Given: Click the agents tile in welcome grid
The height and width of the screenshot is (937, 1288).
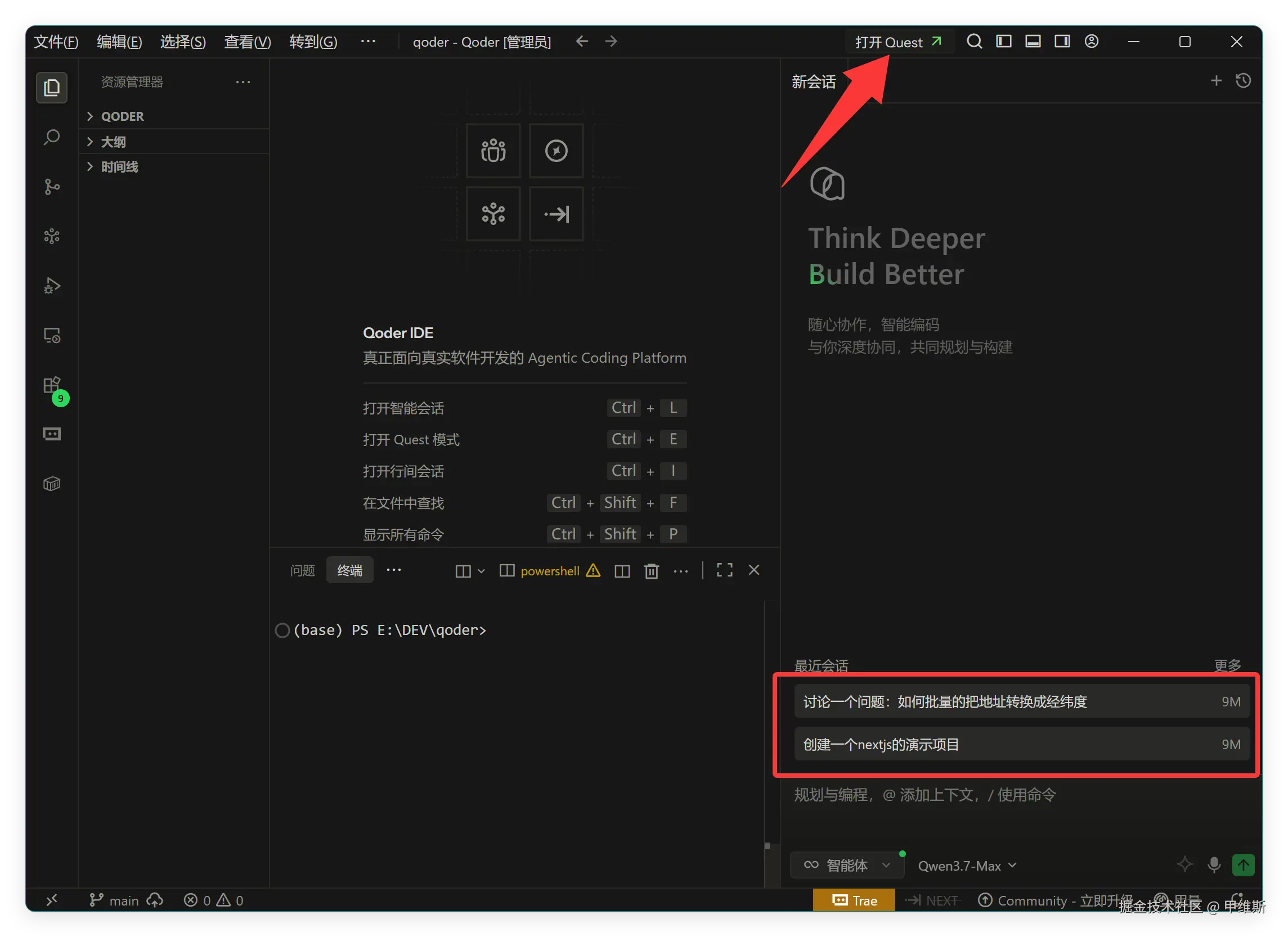Looking at the screenshot, I should coord(493,150).
